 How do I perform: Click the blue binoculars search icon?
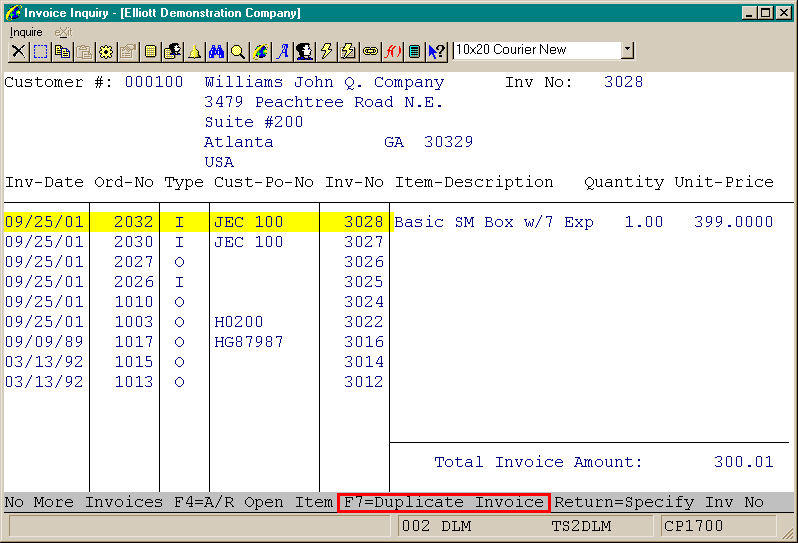coord(216,51)
